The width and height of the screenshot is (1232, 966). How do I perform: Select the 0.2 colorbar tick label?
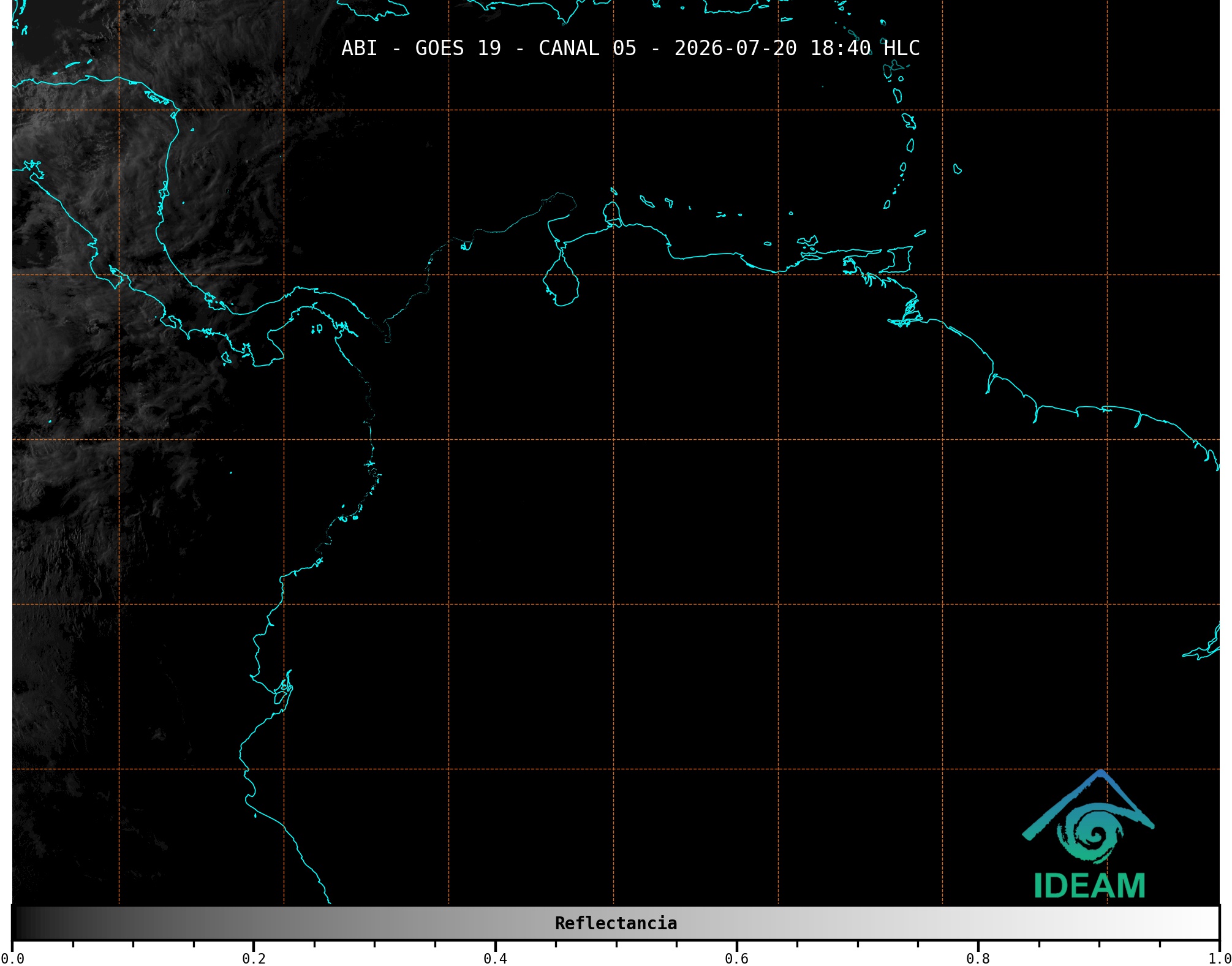[254, 959]
